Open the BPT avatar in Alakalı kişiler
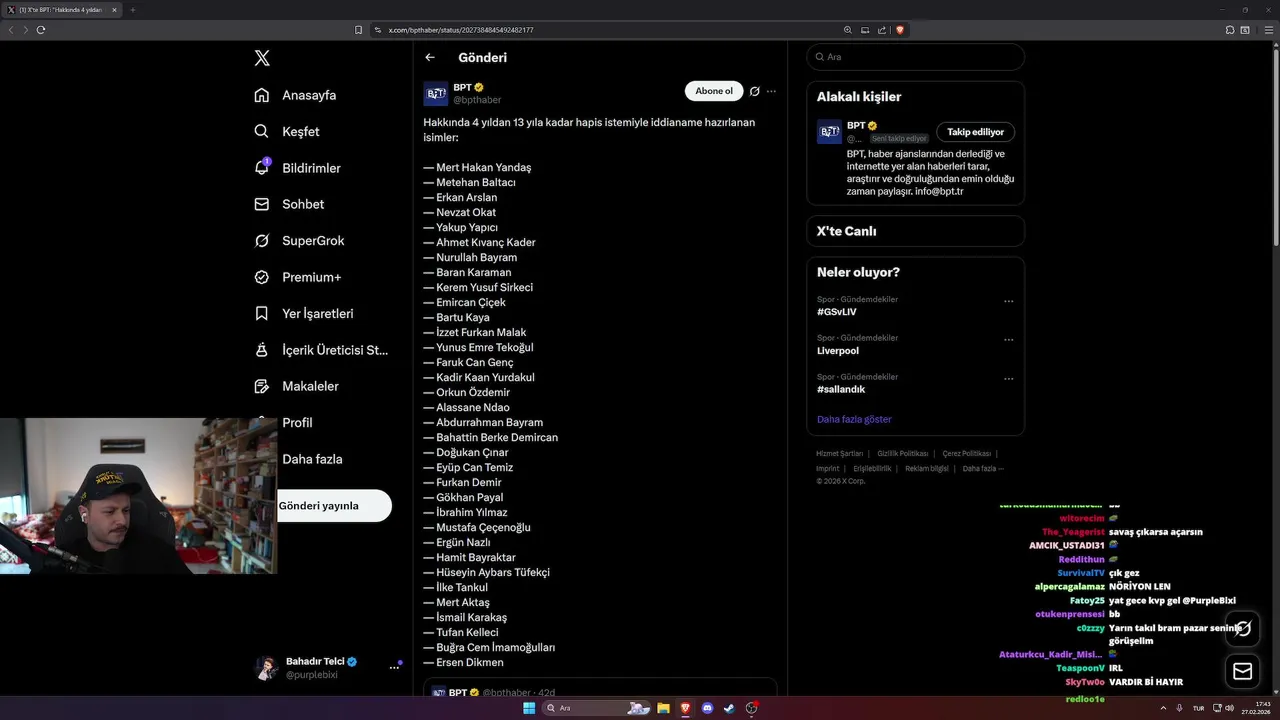Viewport: 1280px width, 720px height. tap(829, 132)
